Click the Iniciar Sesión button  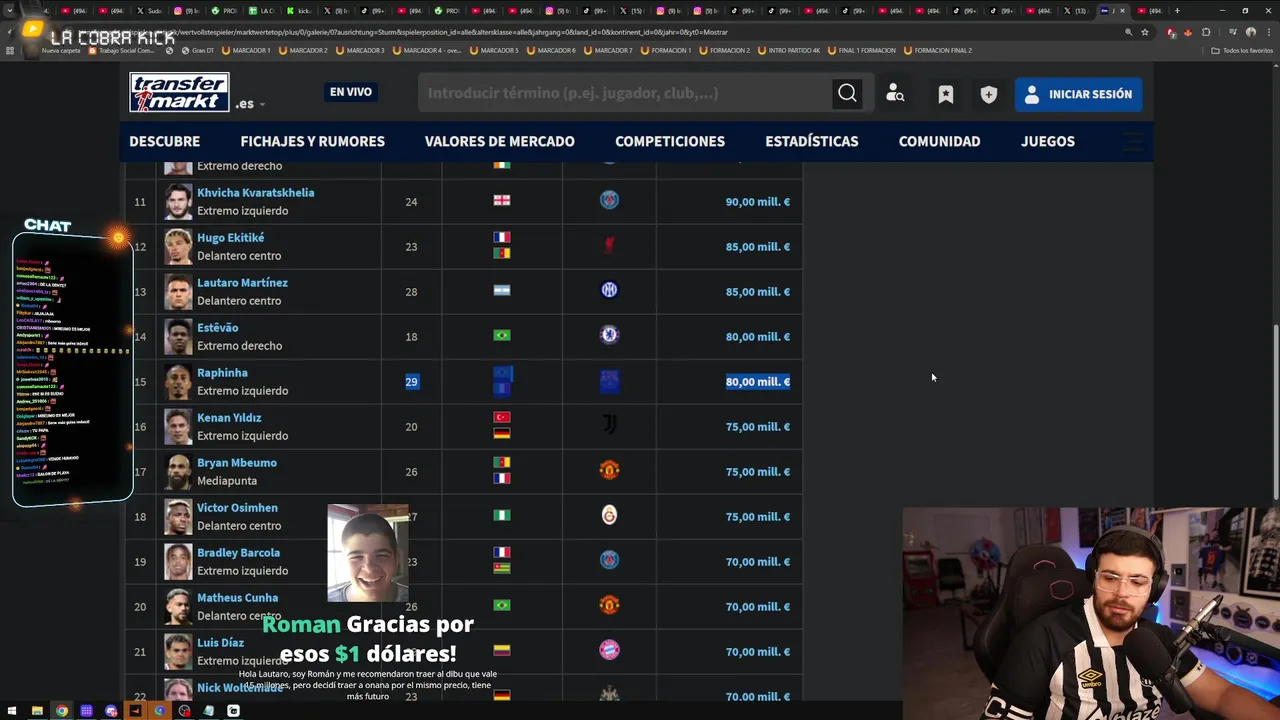point(1078,94)
